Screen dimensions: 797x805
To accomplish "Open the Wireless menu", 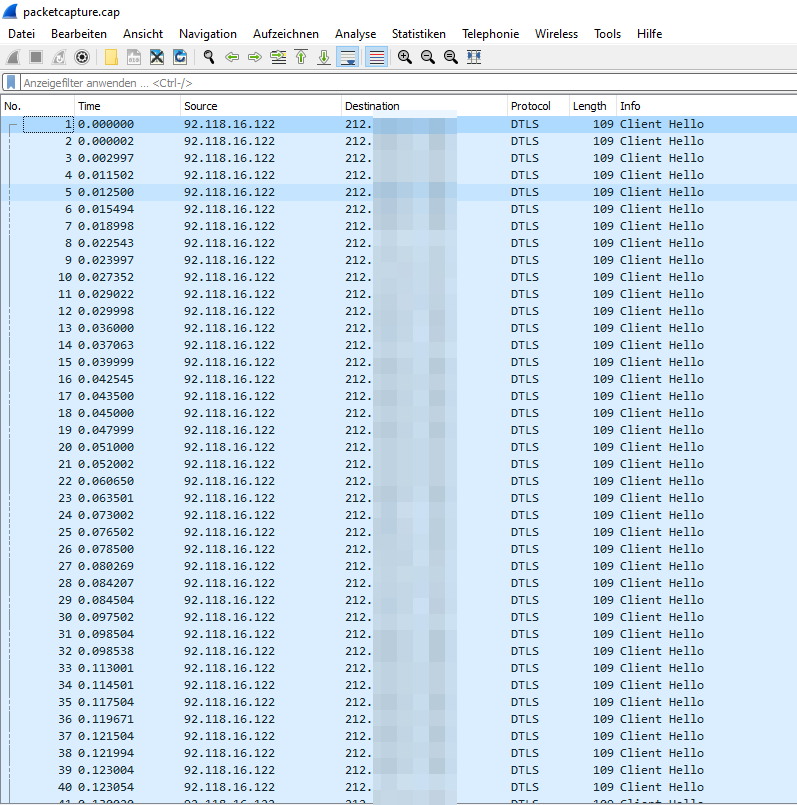I will click(x=556, y=34).
